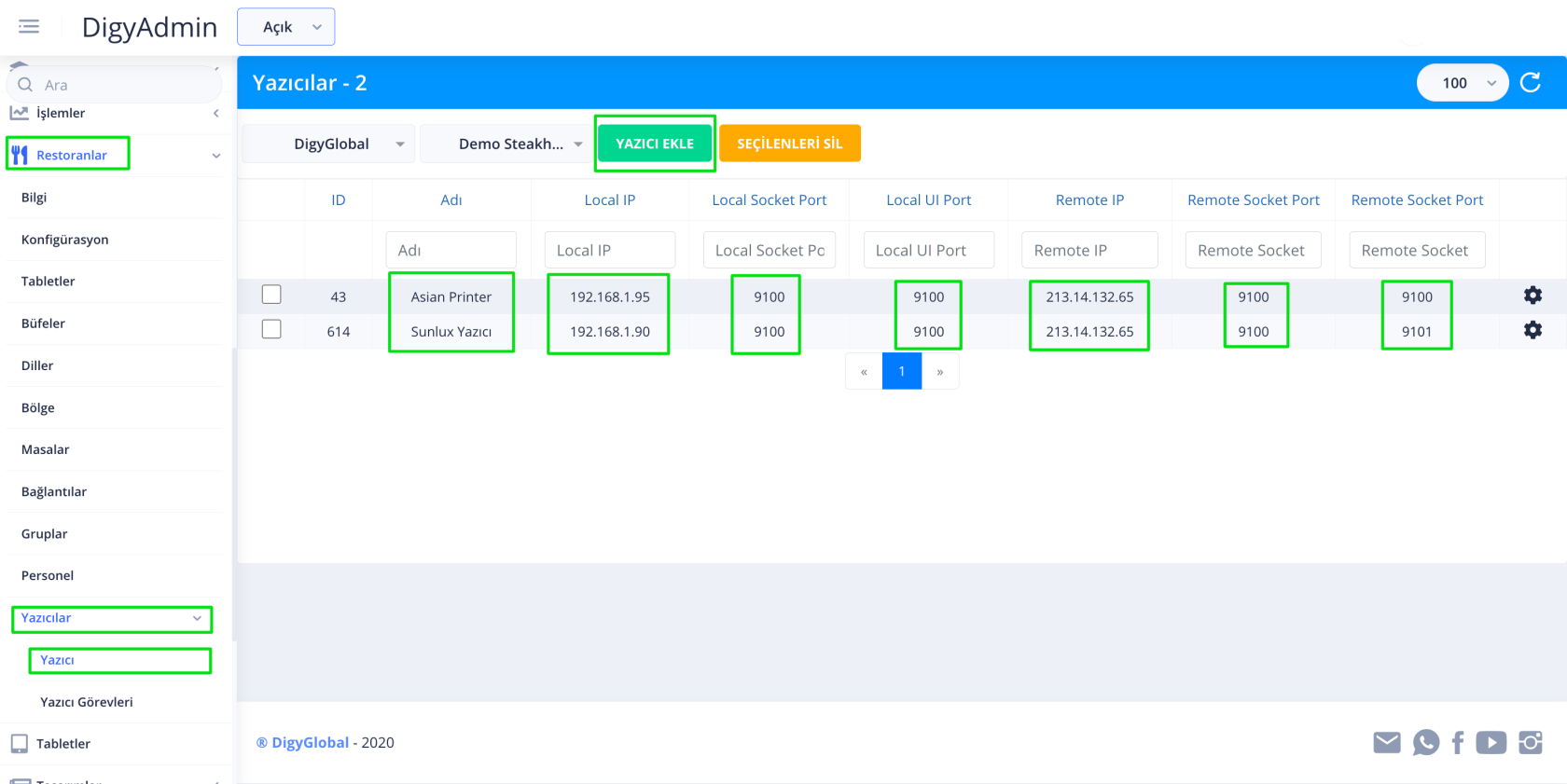Viewport: 1567px width, 784px height.
Task: Open settings gear for Asian Printer
Action: 1532,296
